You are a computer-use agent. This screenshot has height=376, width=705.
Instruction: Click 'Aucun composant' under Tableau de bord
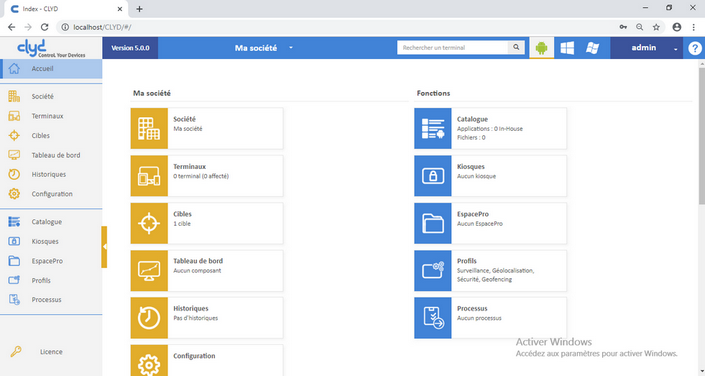[x=197, y=271]
